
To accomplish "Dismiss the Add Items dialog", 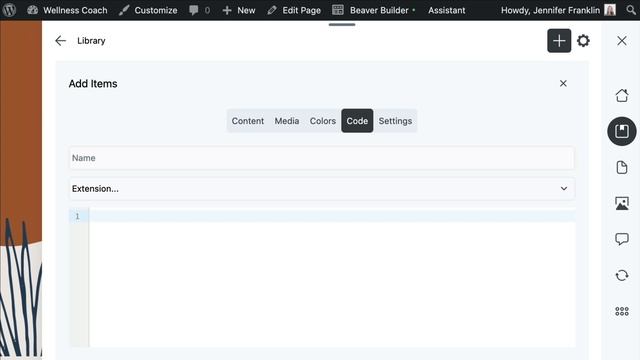I will pyautogui.click(x=563, y=83).
